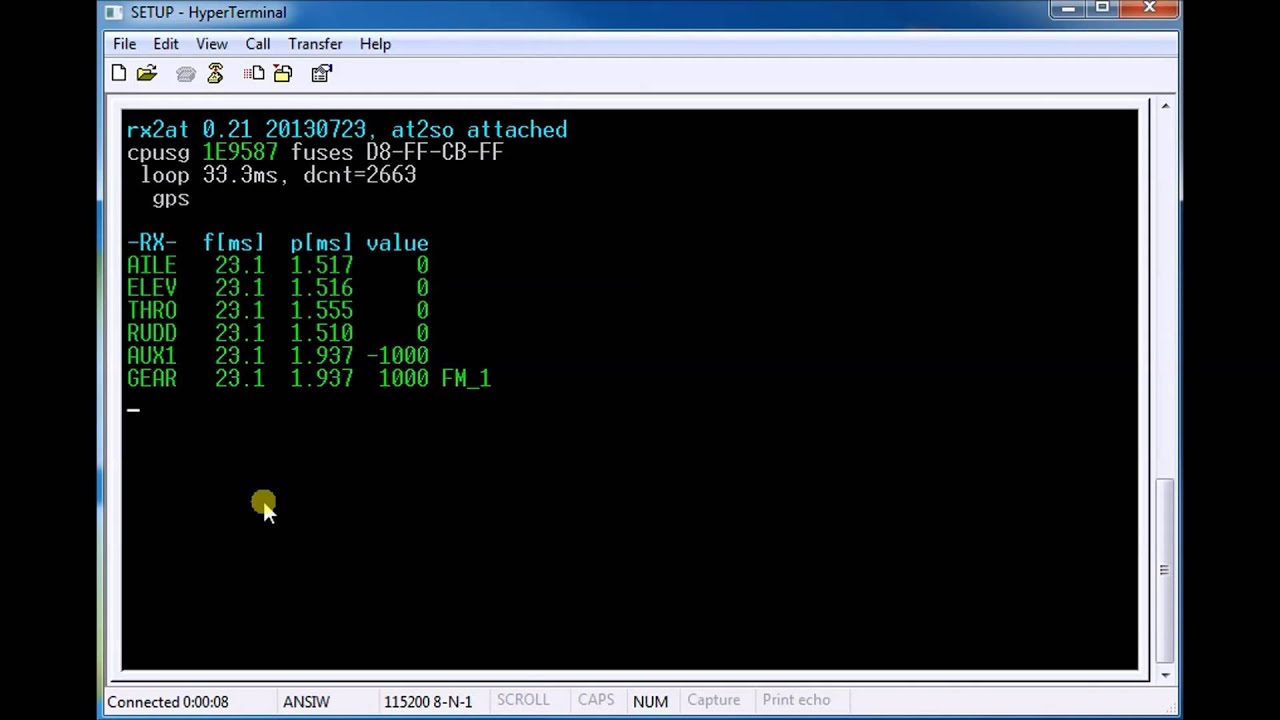
Task: Open the Call menu
Action: (x=258, y=44)
